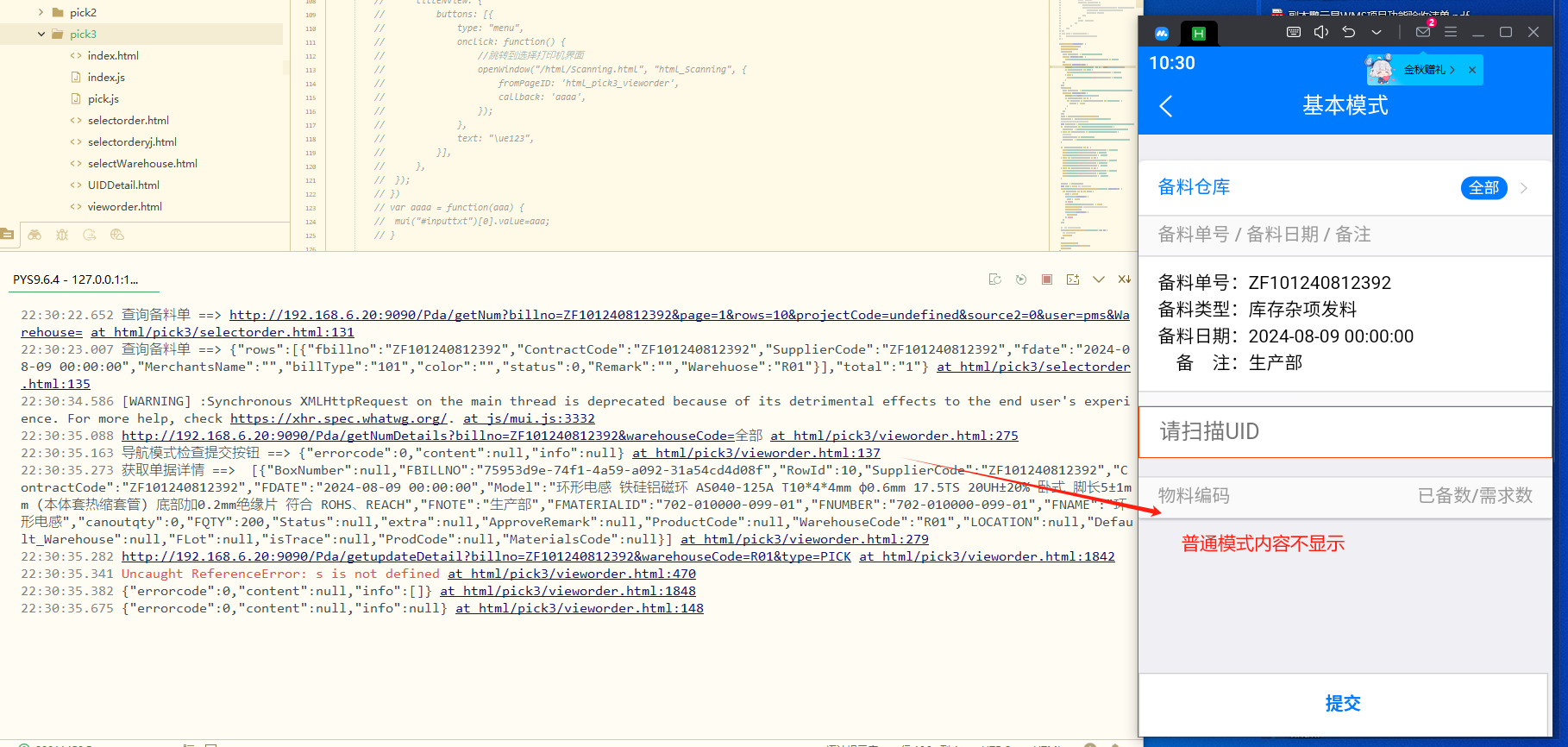Expand the pick2 folder
Viewport: 1568px width, 747px height.
(x=41, y=13)
